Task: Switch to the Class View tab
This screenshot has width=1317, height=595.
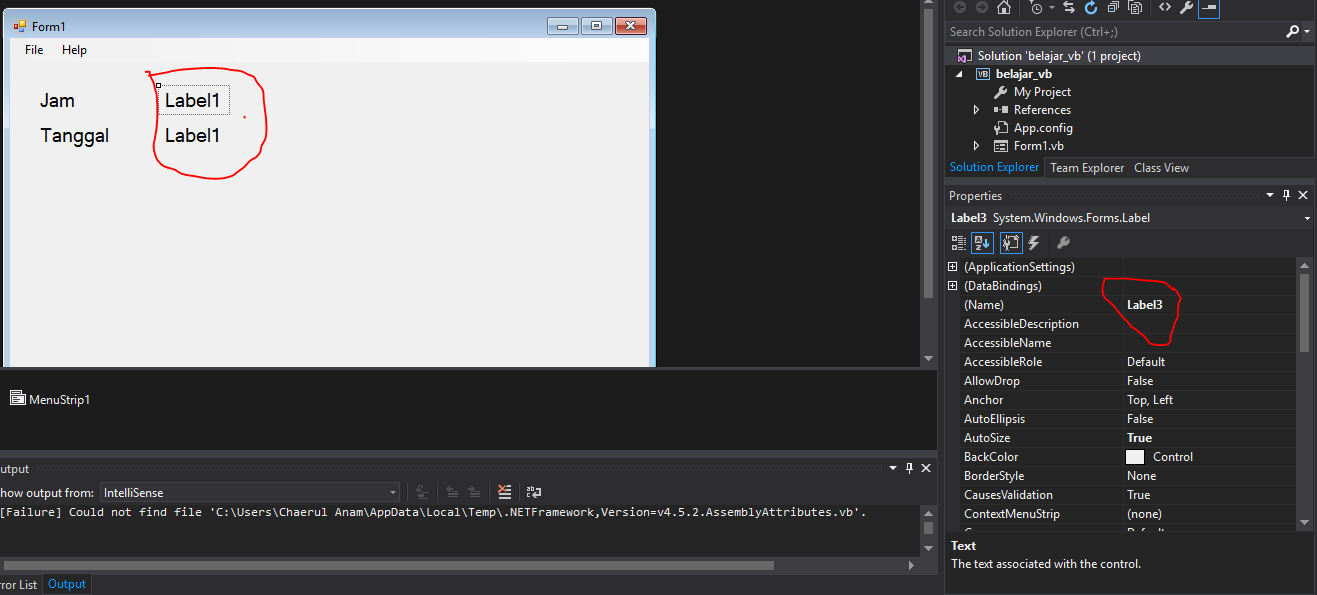Action: click(1161, 168)
